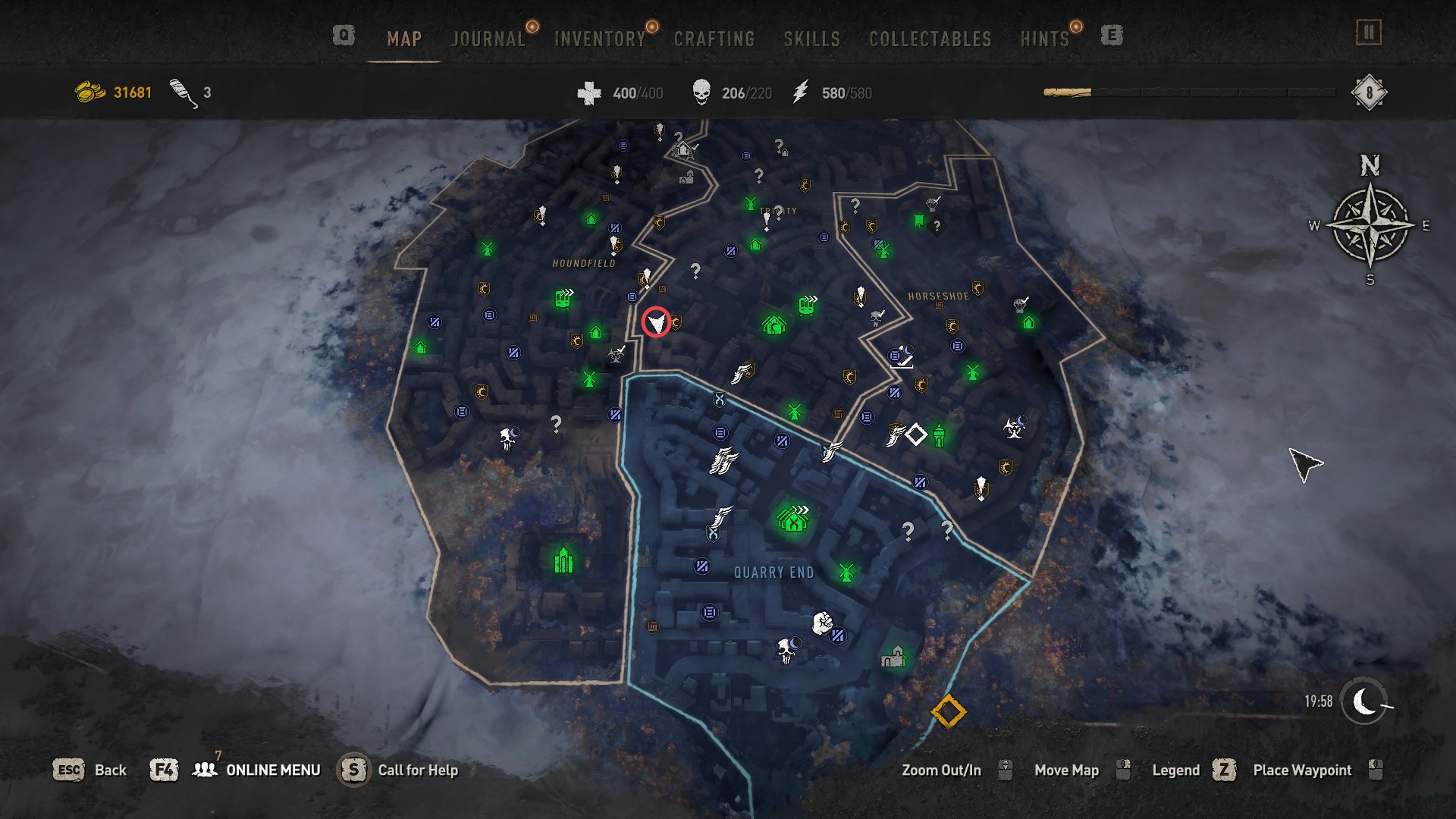
Task: Select the skull with moon icon near Houndfield
Action: tap(508, 438)
